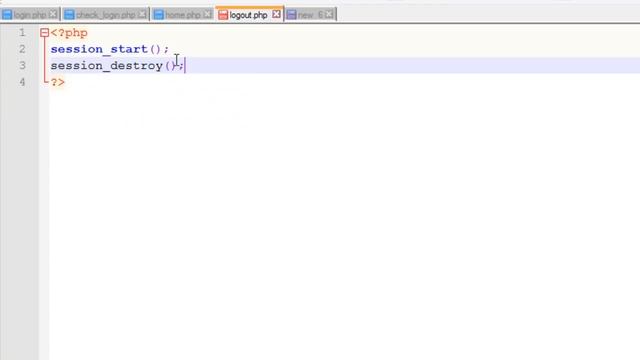Click line number 1 in the margin
Image resolution: width=640 pixels, height=360 pixels.
pyautogui.click(x=22, y=33)
